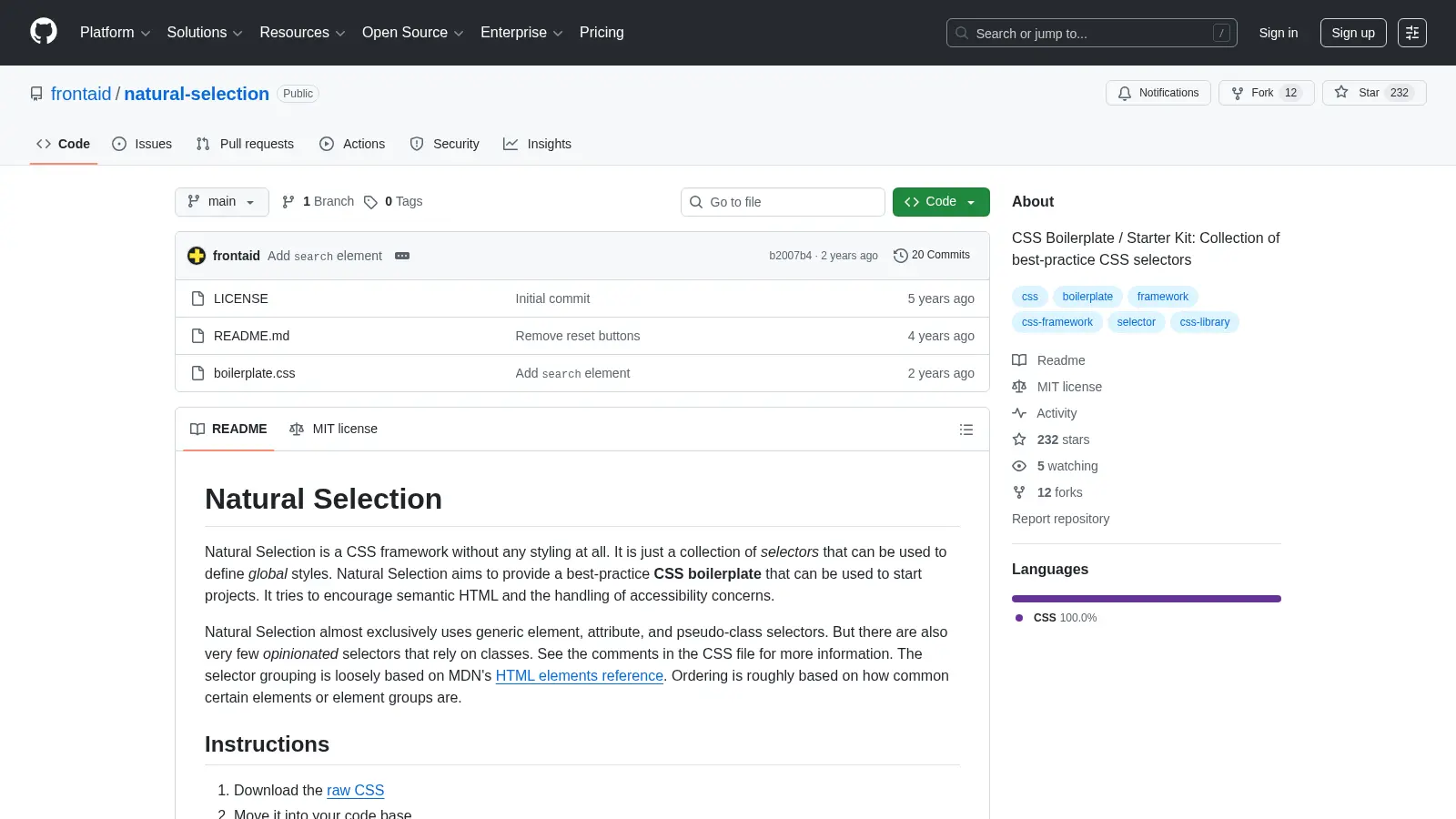
Task: Expand the Resources menu
Action: click(x=302, y=33)
